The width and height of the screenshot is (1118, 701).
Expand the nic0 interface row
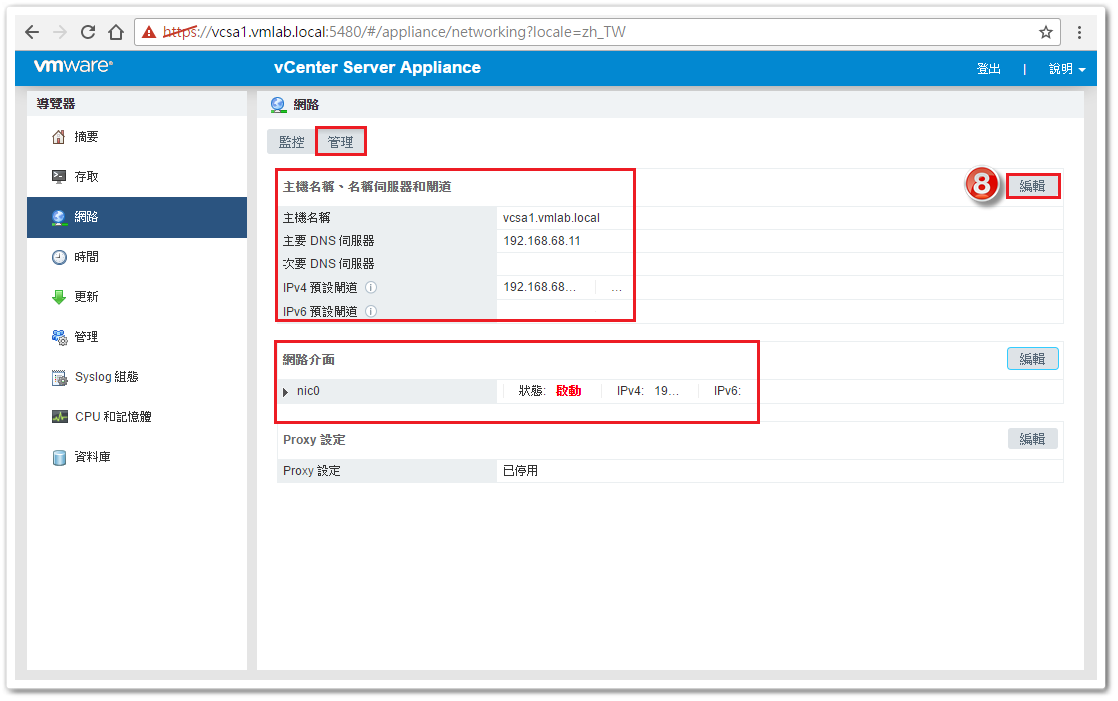[286, 392]
